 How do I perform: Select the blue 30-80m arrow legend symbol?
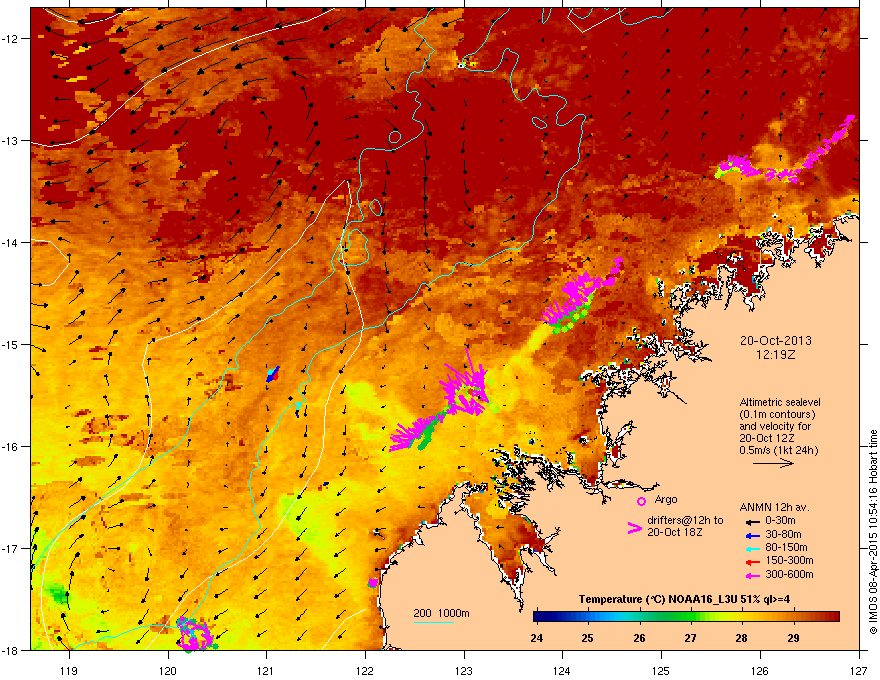751,535
